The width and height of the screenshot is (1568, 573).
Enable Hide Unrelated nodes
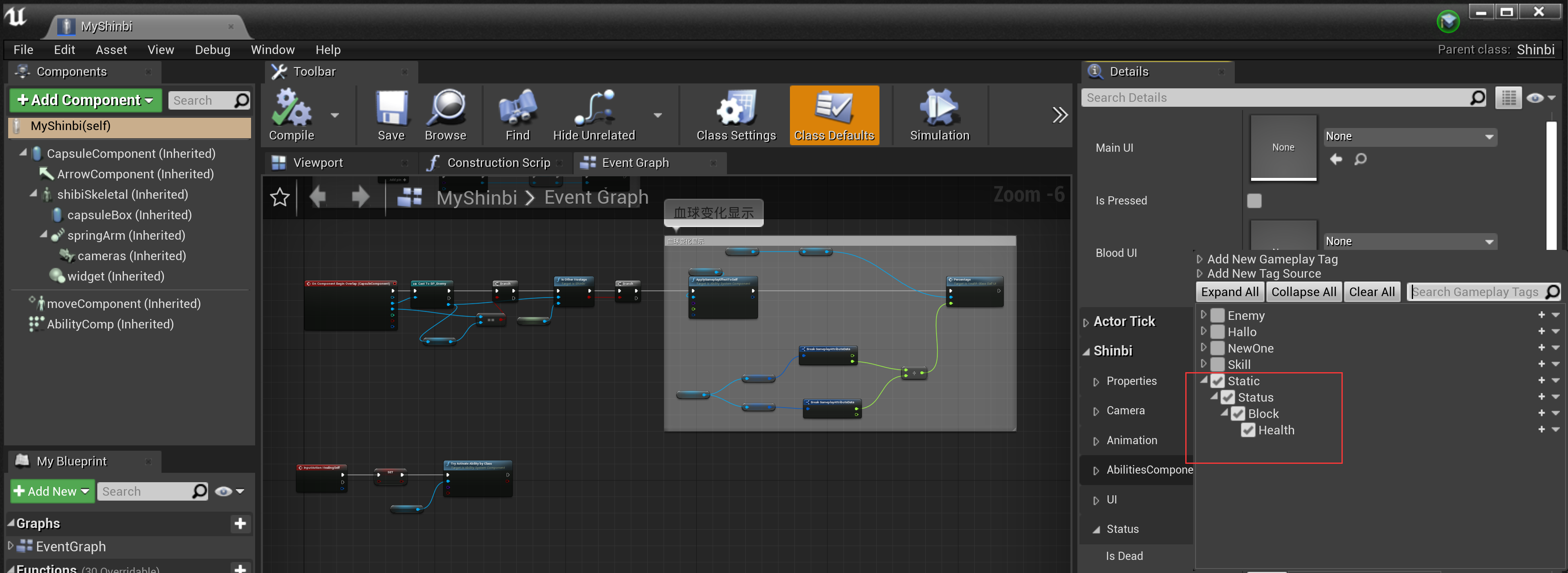(x=594, y=116)
